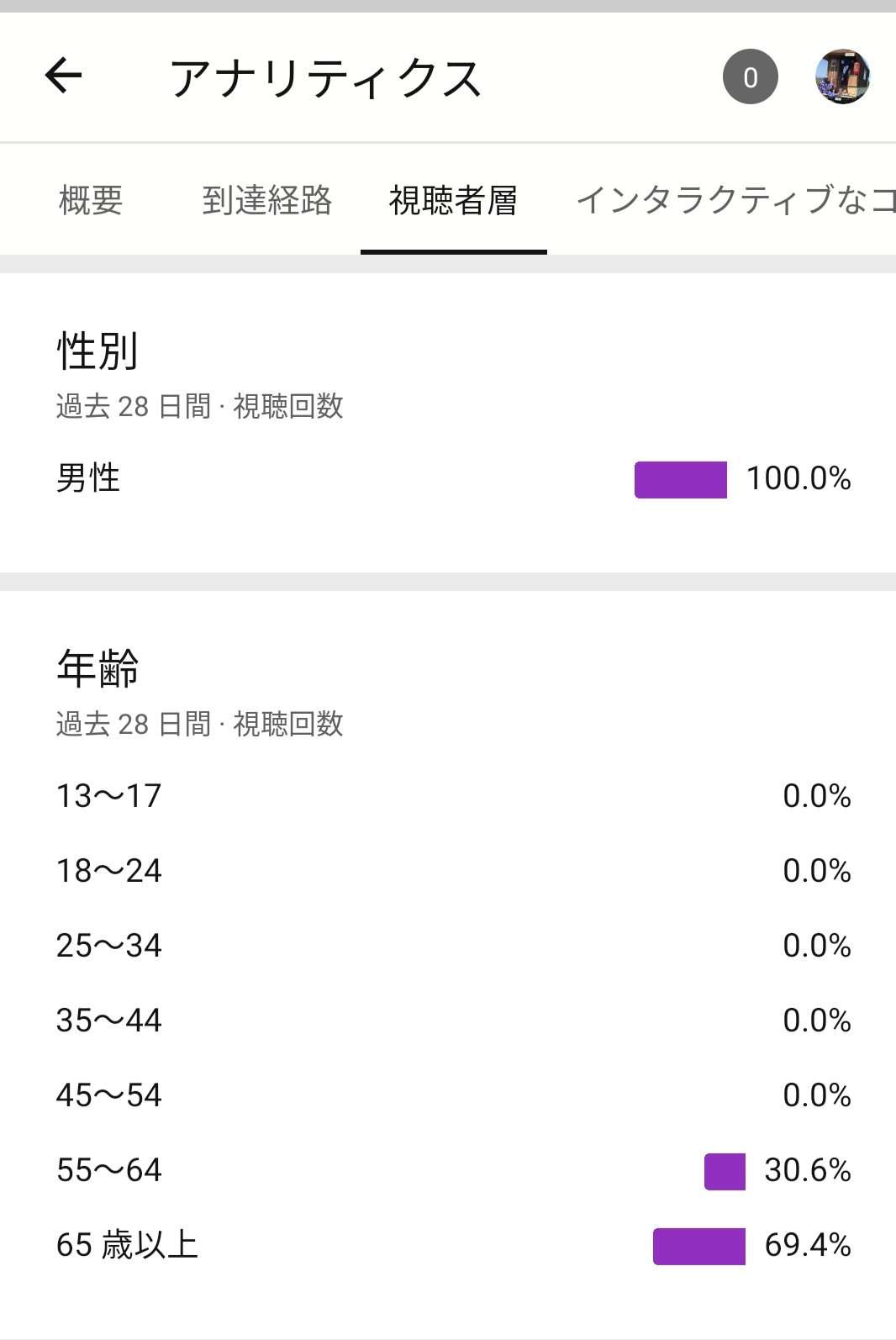896x1340 pixels.
Task: Go back using the arrow icon
Action: tap(63, 76)
